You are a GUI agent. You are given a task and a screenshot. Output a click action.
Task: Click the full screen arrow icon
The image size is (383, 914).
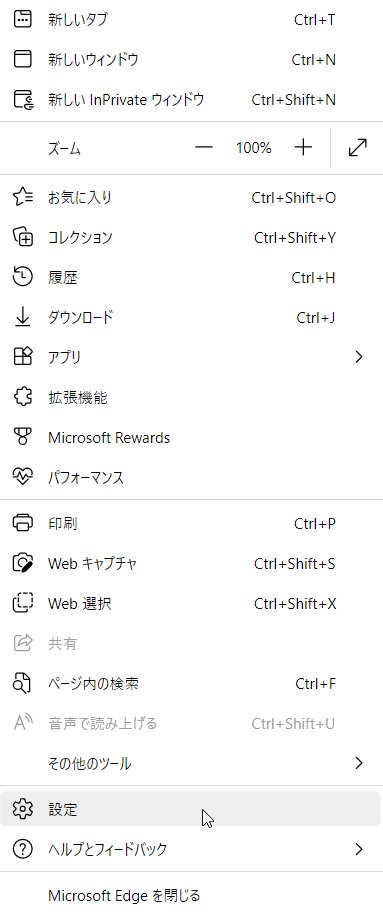click(x=357, y=148)
